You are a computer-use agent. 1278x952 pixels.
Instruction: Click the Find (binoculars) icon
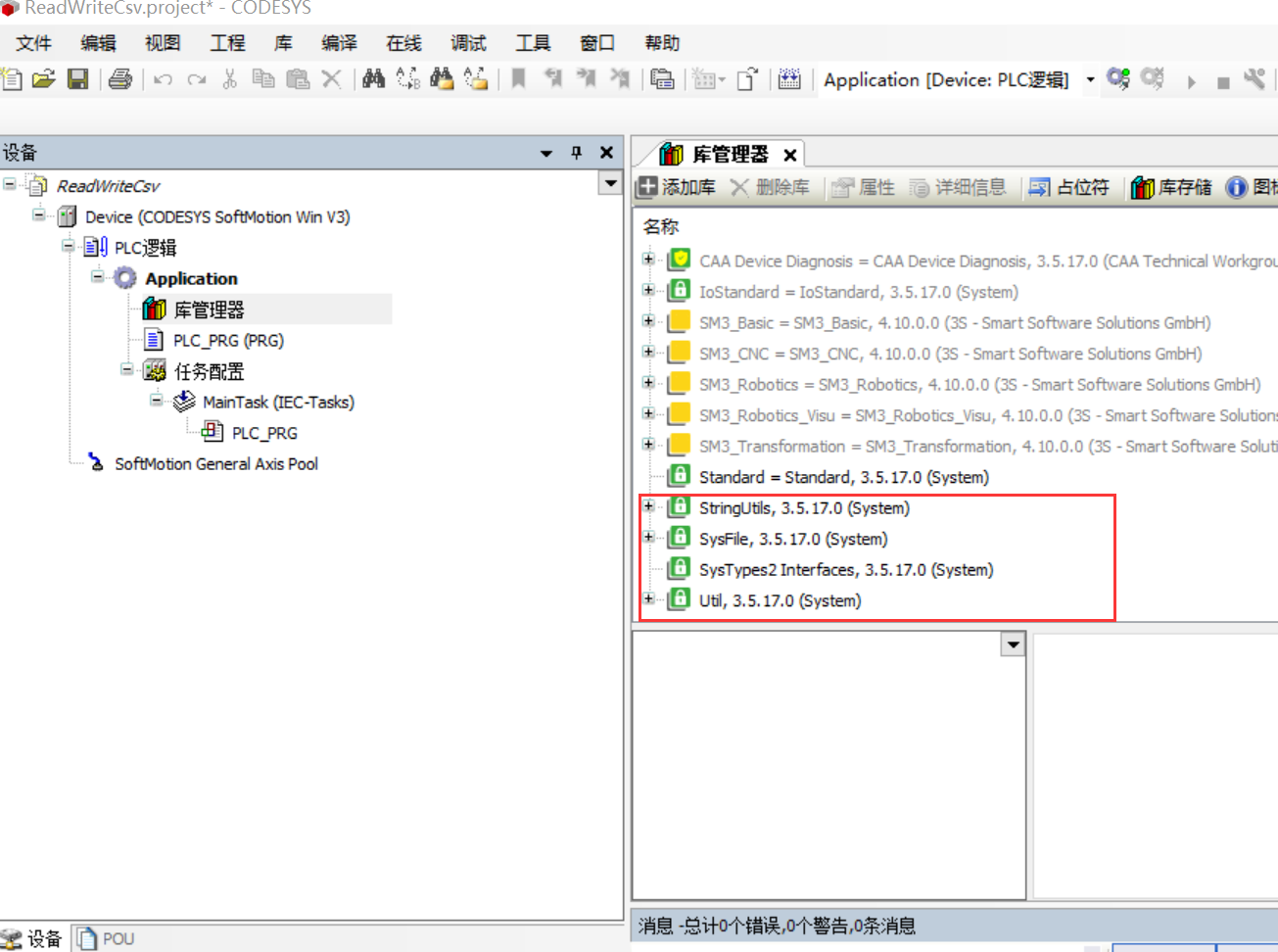[x=373, y=79]
